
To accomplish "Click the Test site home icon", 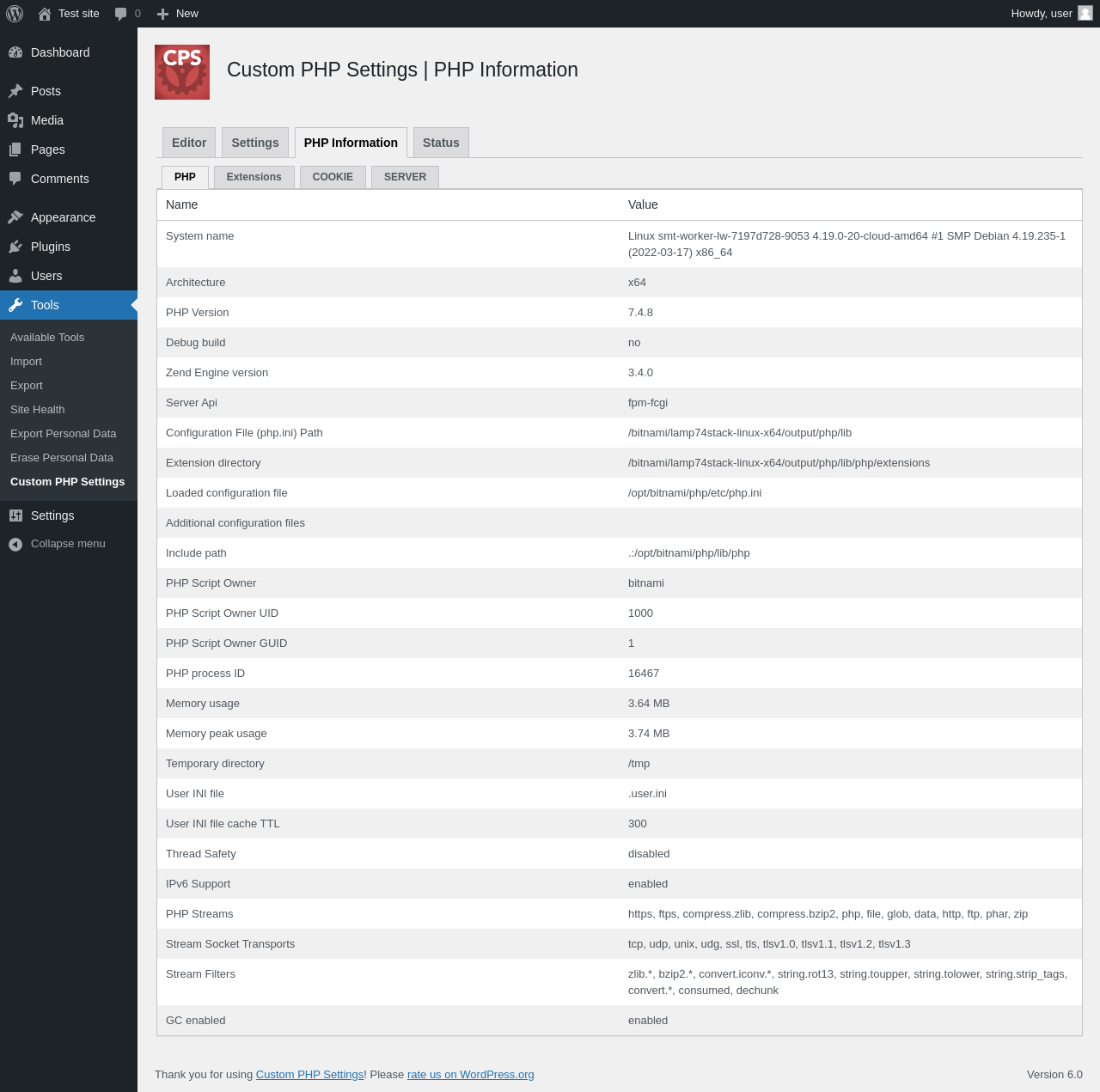I will (45, 14).
